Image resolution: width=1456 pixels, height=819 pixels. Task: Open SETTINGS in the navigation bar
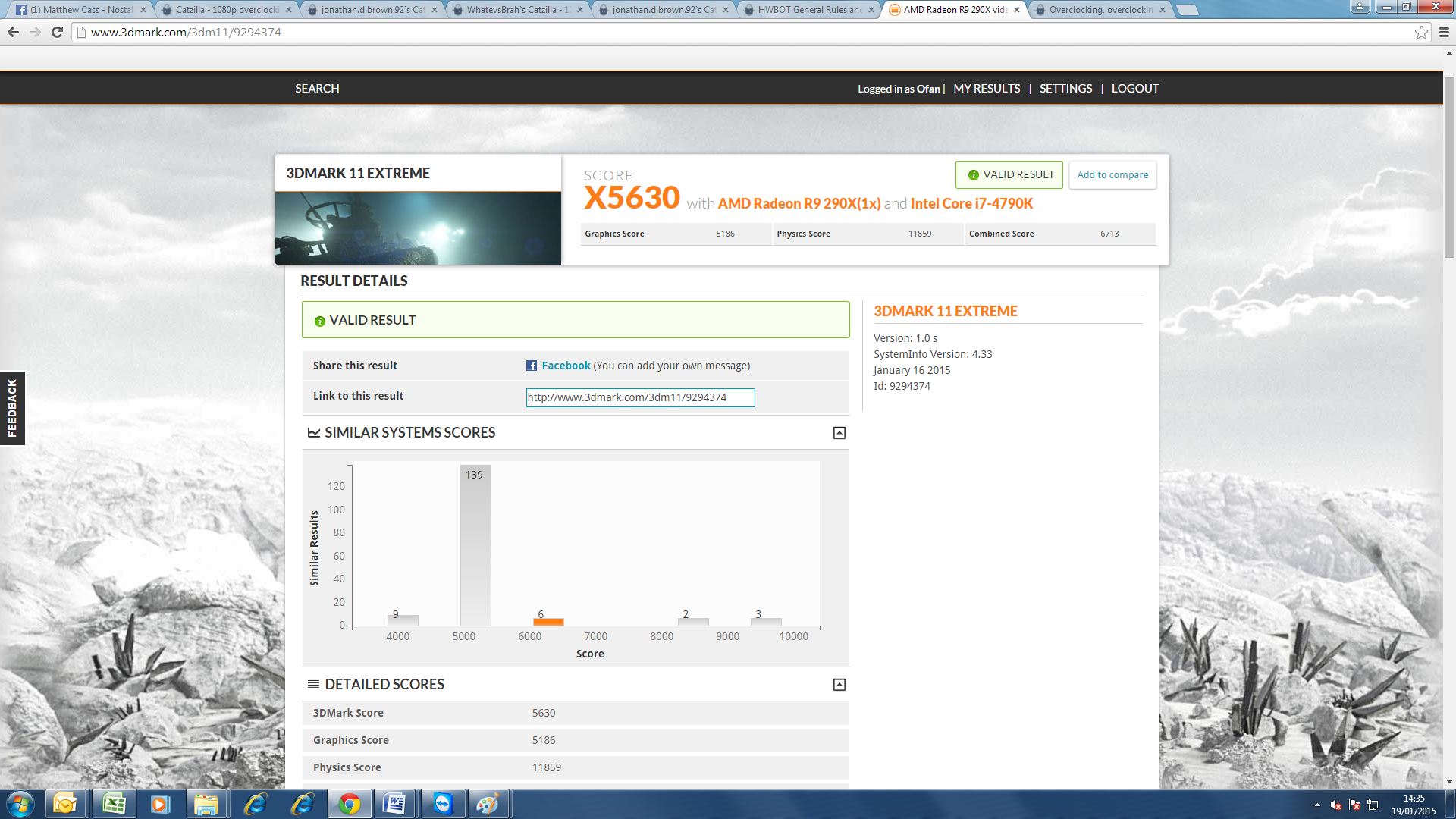pyautogui.click(x=1065, y=89)
